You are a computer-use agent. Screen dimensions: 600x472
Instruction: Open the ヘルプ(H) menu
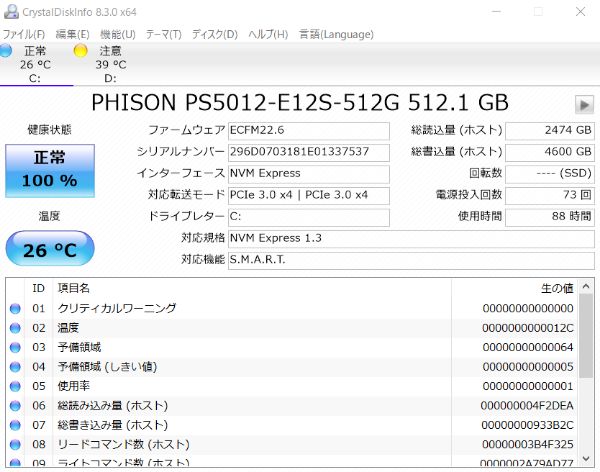point(268,34)
